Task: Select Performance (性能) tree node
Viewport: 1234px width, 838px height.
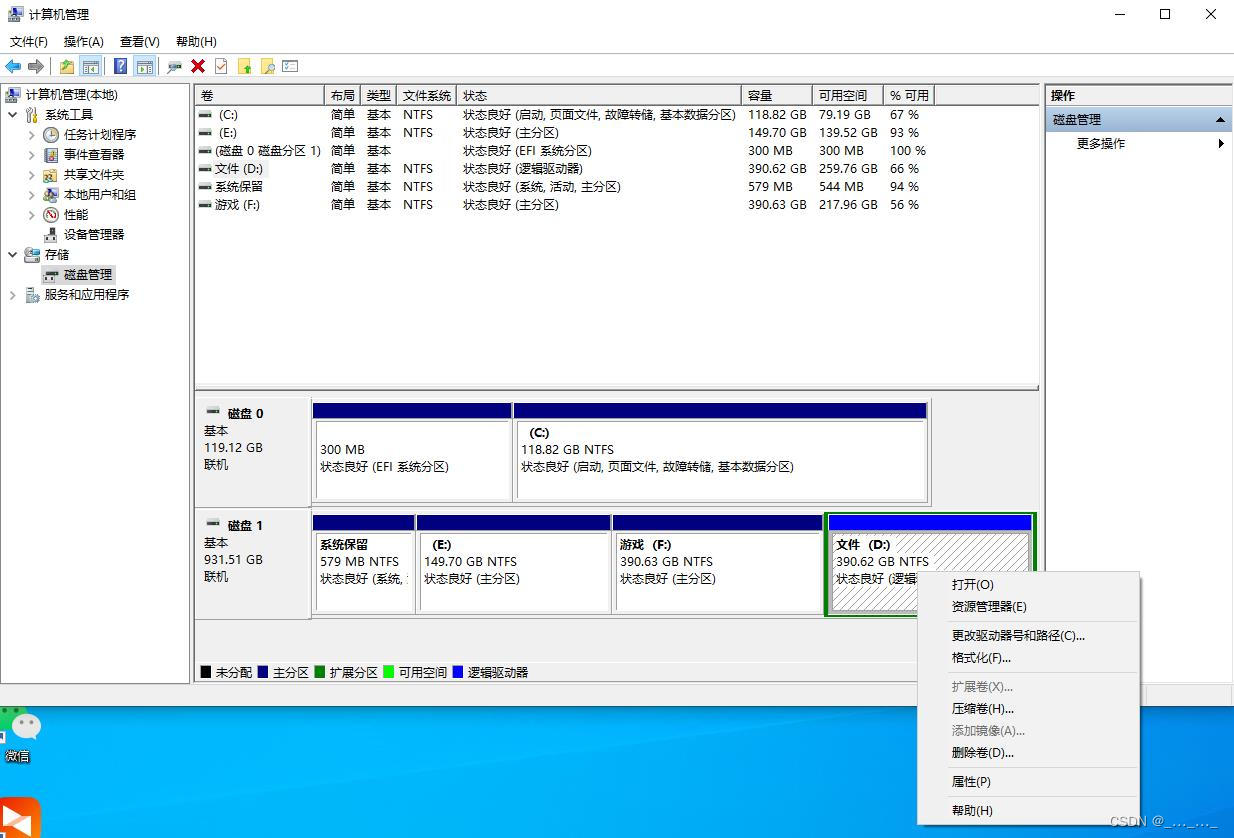Action: click(x=76, y=214)
